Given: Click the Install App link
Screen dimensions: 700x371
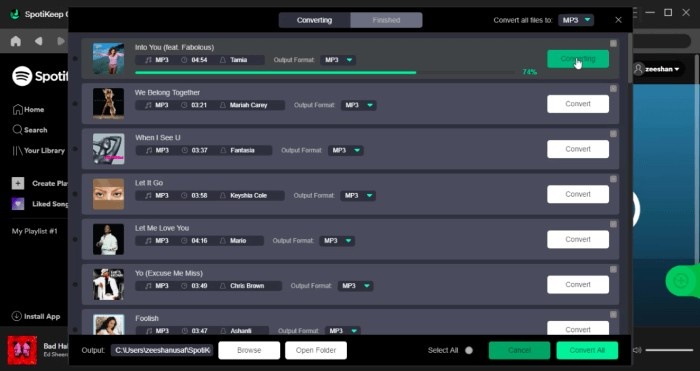Looking at the screenshot, I should click(36, 316).
